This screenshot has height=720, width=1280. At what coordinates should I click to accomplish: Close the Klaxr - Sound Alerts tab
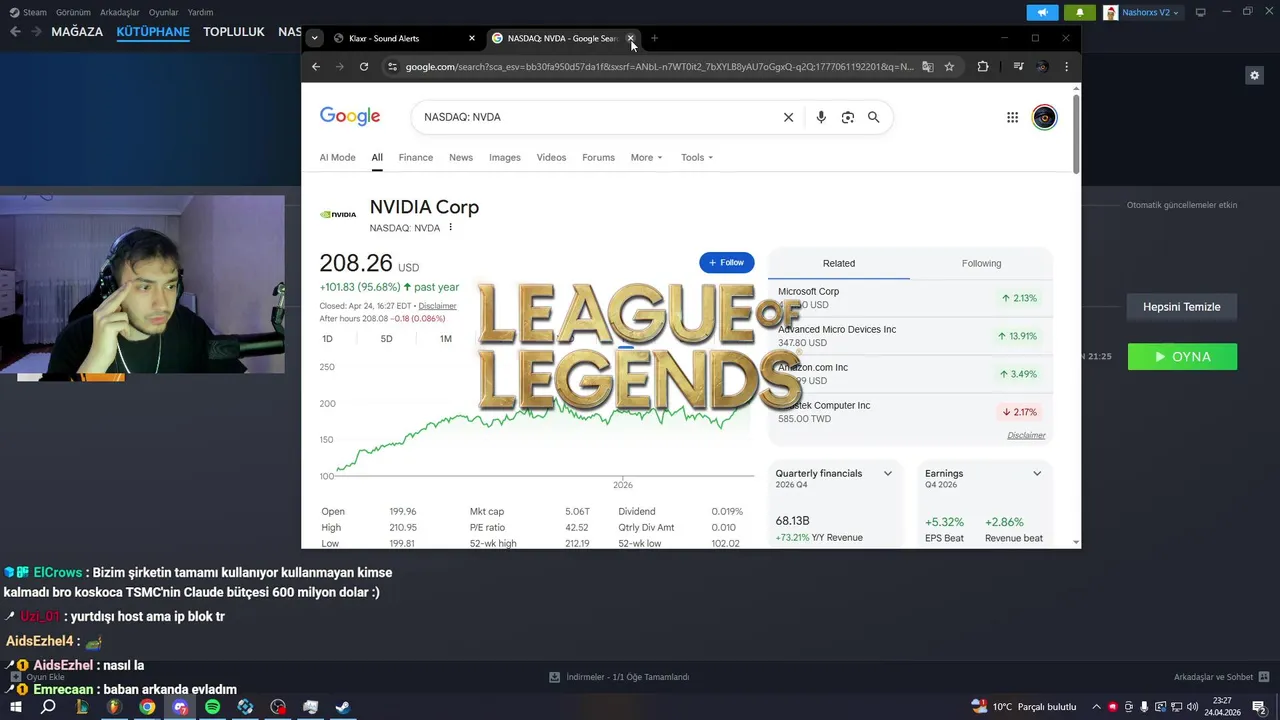[472, 38]
